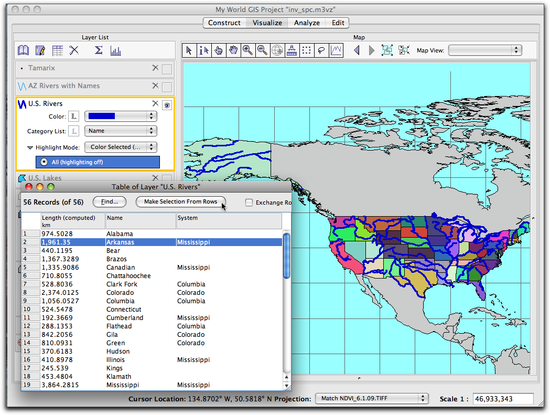Switch to the Edit tab
Image resolution: width=550 pixels, height=415 pixels.
[338, 23]
